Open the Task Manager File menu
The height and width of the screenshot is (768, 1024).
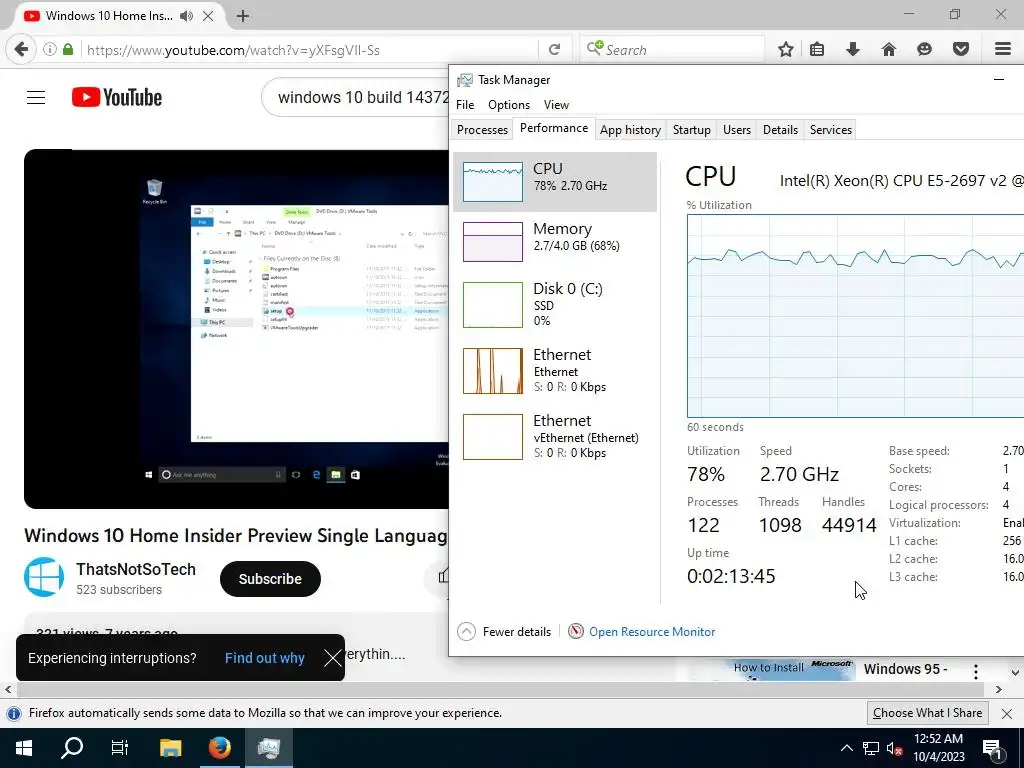[x=465, y=104]
